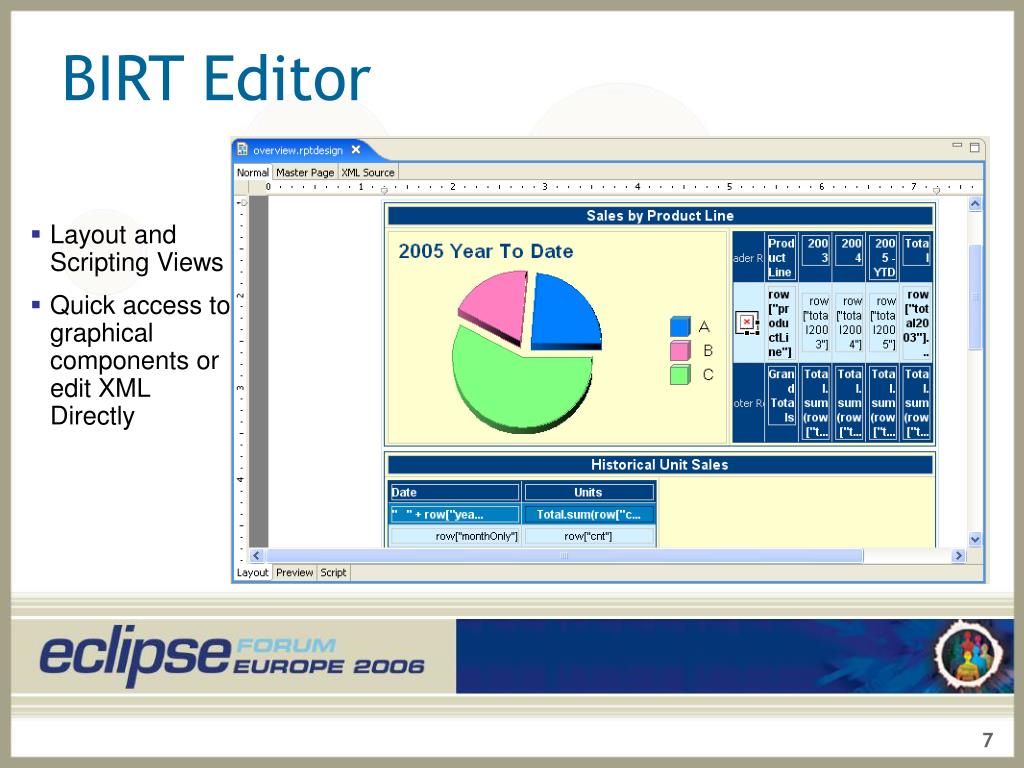Viewport: 1024px width, 768px height.
Task: Open the Preview tab
Action: coord(295,573)
